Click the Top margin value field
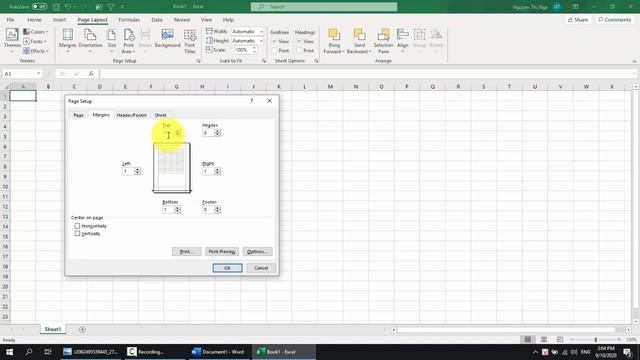640x360 pixels. click(x=169, y=133)
